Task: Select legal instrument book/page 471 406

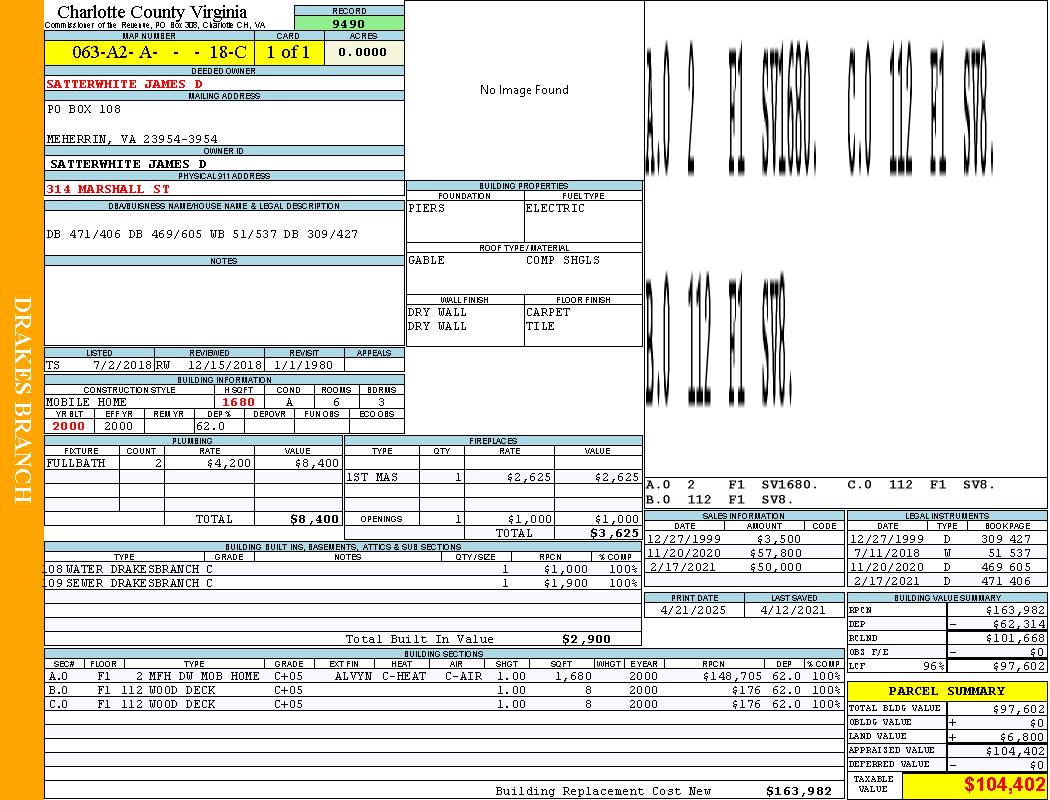Action: point(1006,582)
